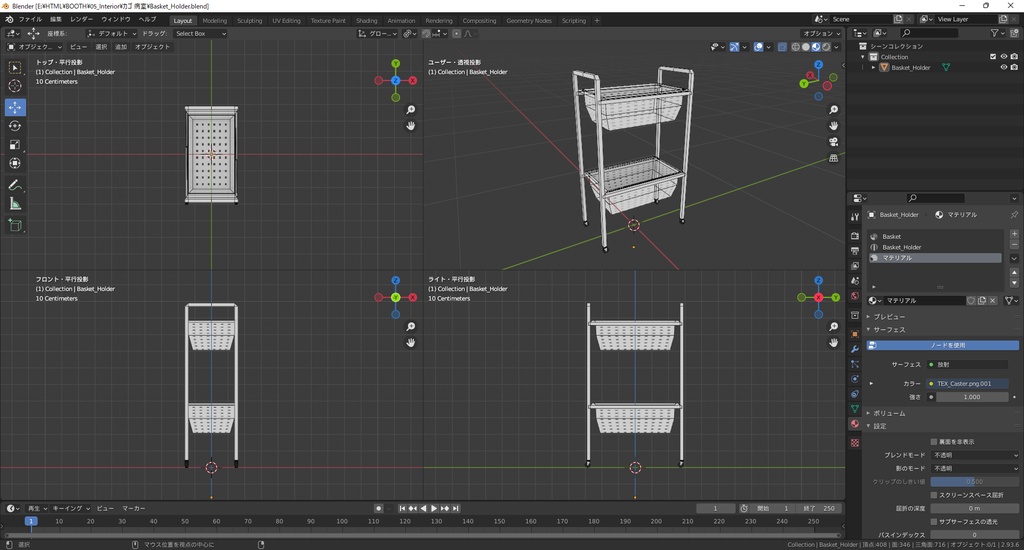The width and height of the screenshot is (1024, 550).
Task: Switch to the Modeling workspace tab
Action: click(214, 20)
